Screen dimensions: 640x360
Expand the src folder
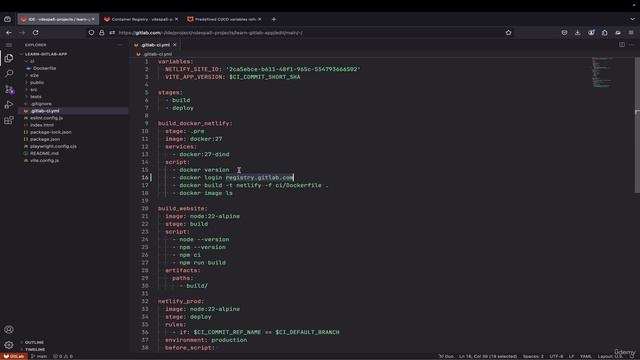(33, 89)
